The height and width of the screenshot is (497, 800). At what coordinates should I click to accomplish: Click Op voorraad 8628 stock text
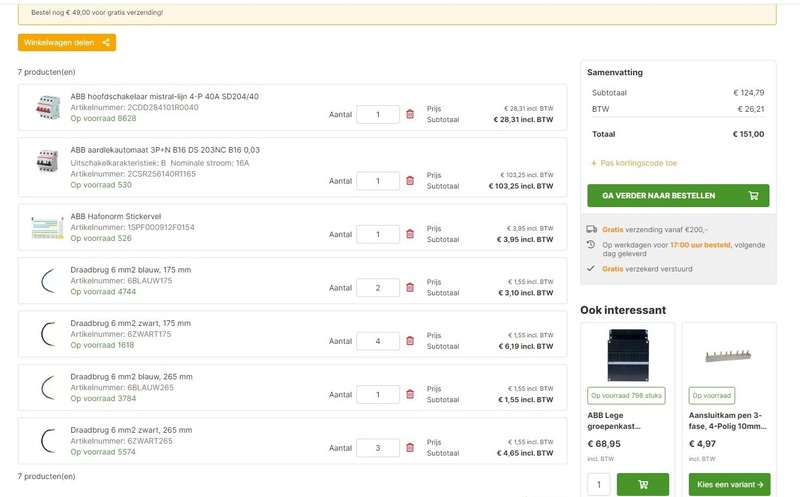pyautogui.click(x=104, y=118)
